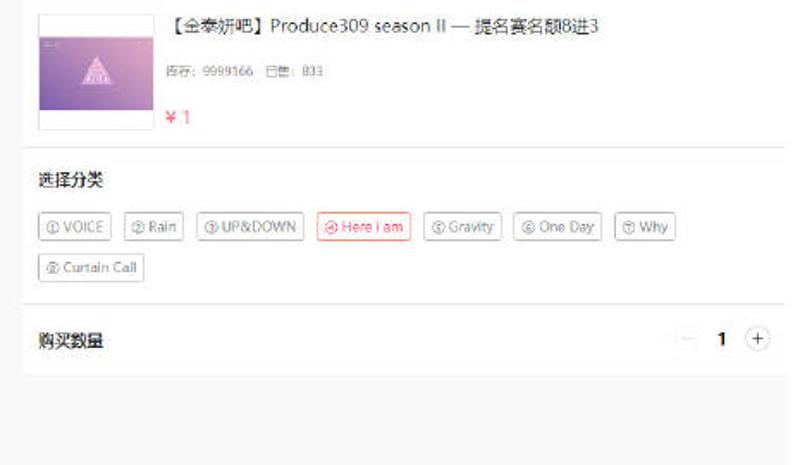Click the plus icon to increase quantity

(x=757, y=339)
